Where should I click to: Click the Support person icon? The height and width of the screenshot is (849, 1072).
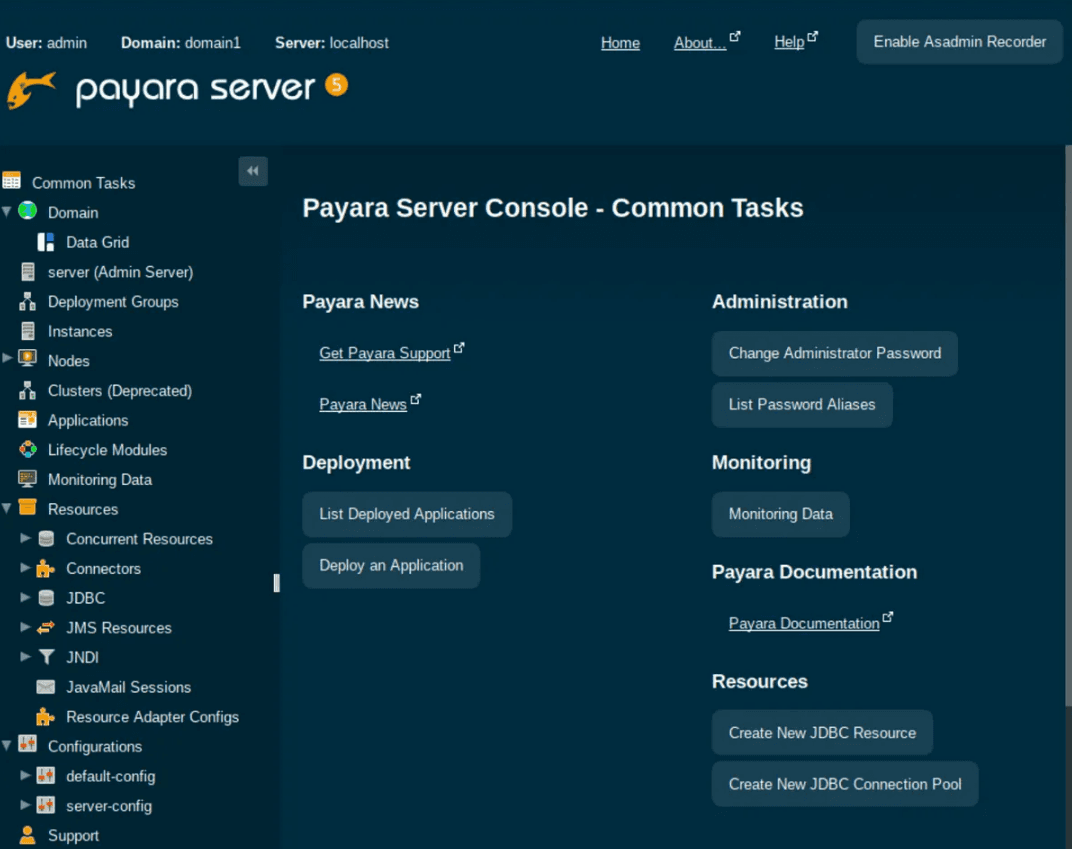[x=29, y=835]
